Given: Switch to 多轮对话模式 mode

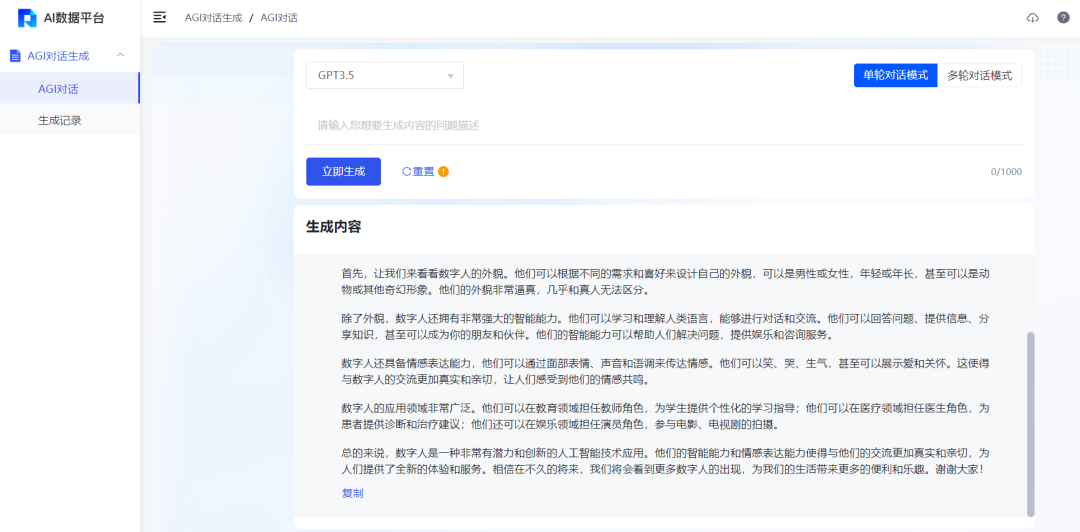Looking at the screenshot, I should click(x=979, y=75).
